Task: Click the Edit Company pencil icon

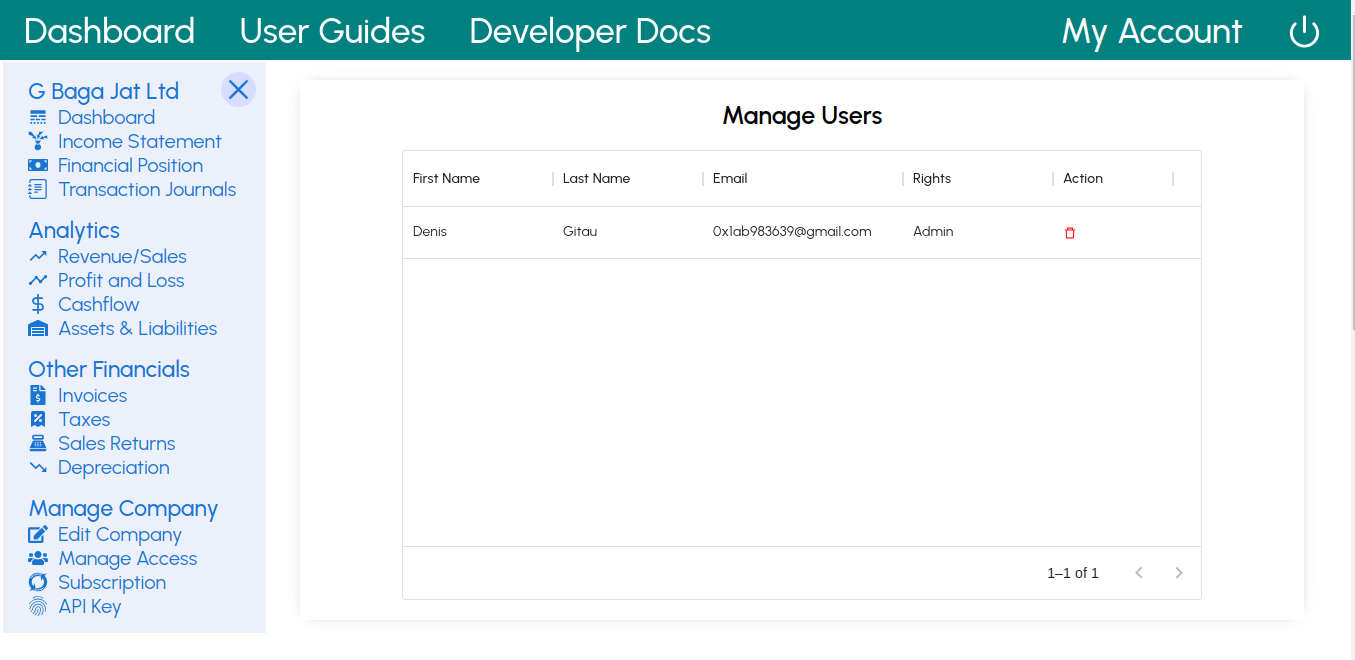Action: pyautogui.click(x=38, y=535)
